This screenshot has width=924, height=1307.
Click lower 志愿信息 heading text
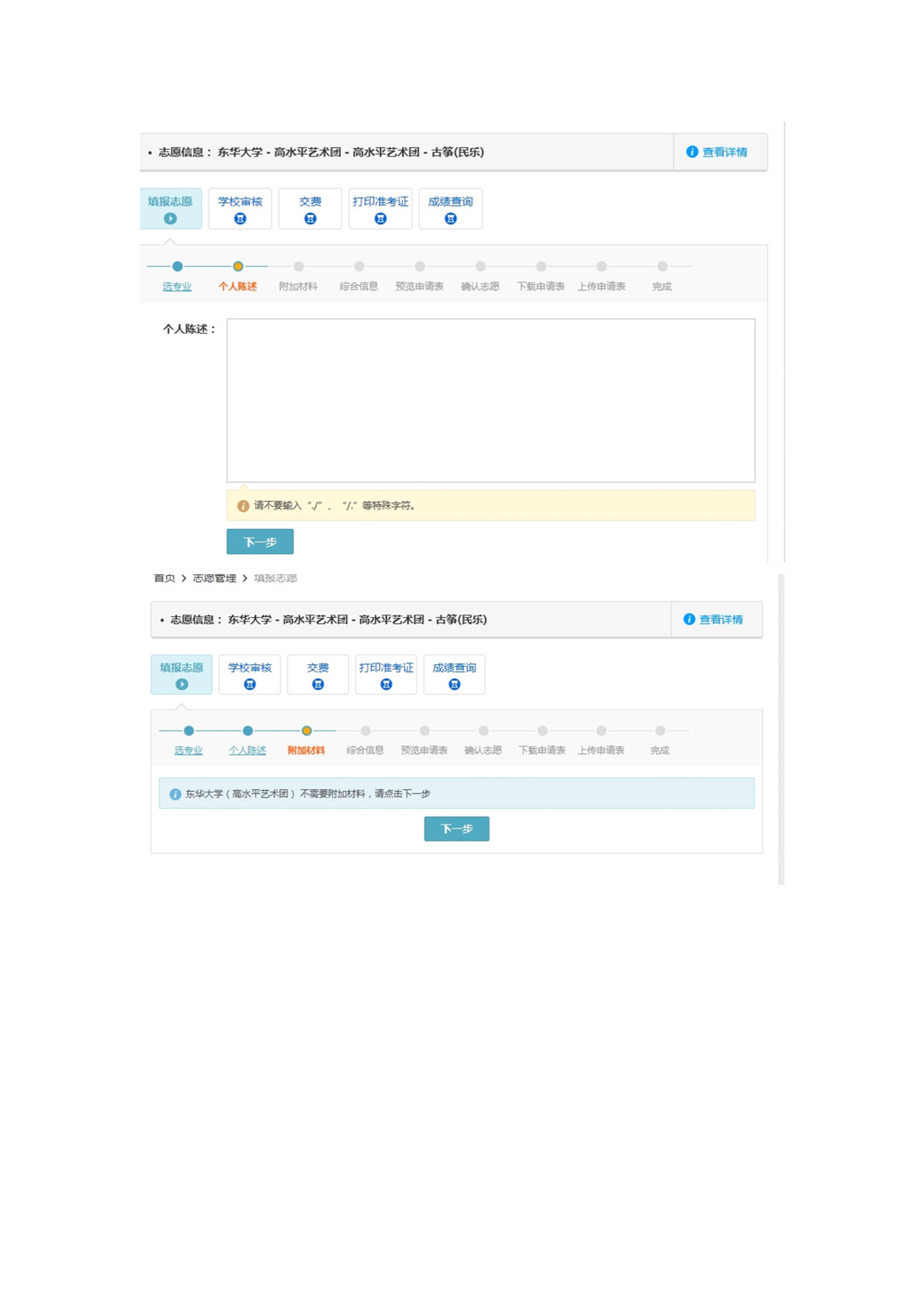(x=329, y=620)
